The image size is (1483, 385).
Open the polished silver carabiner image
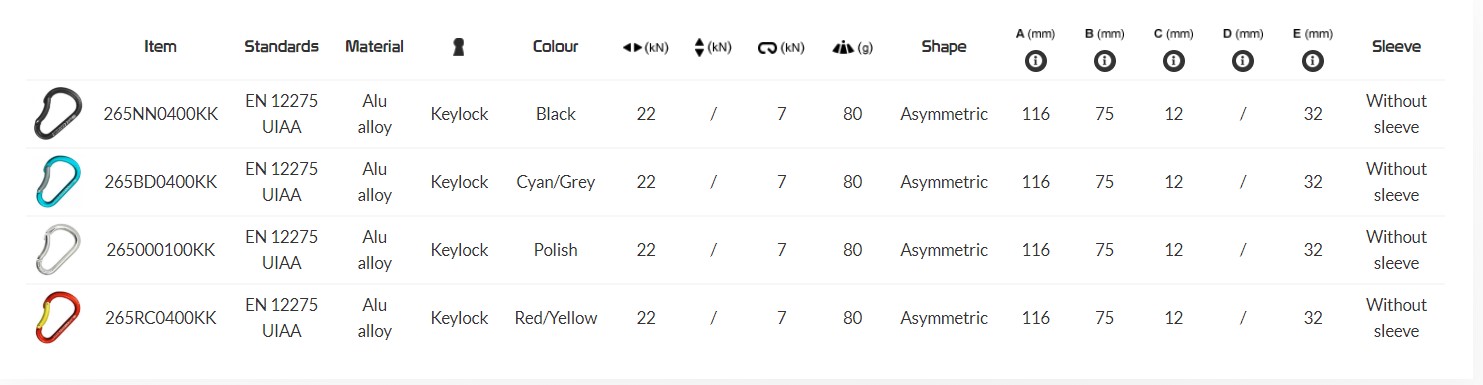pos(56,249)
